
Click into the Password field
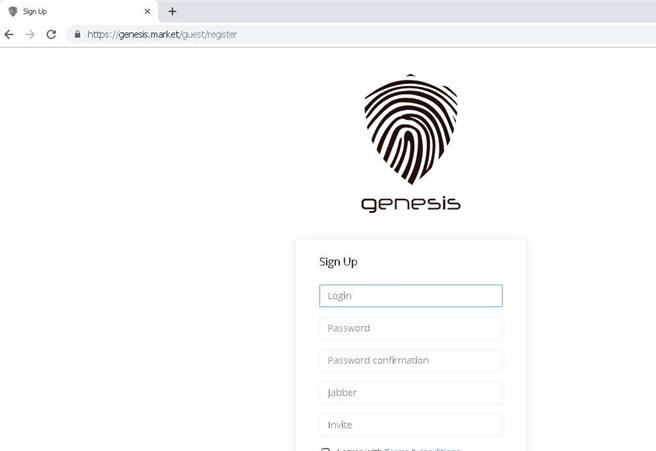[x=411, y=328]
